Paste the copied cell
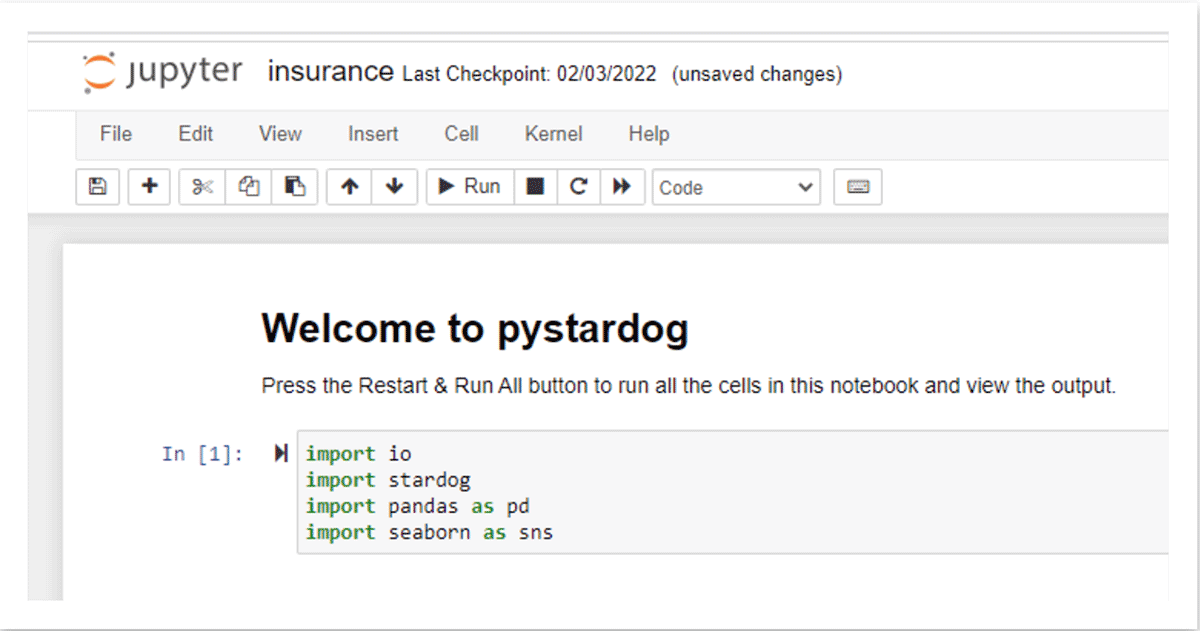Viewport: 1200px width, 631px height. 295,186
